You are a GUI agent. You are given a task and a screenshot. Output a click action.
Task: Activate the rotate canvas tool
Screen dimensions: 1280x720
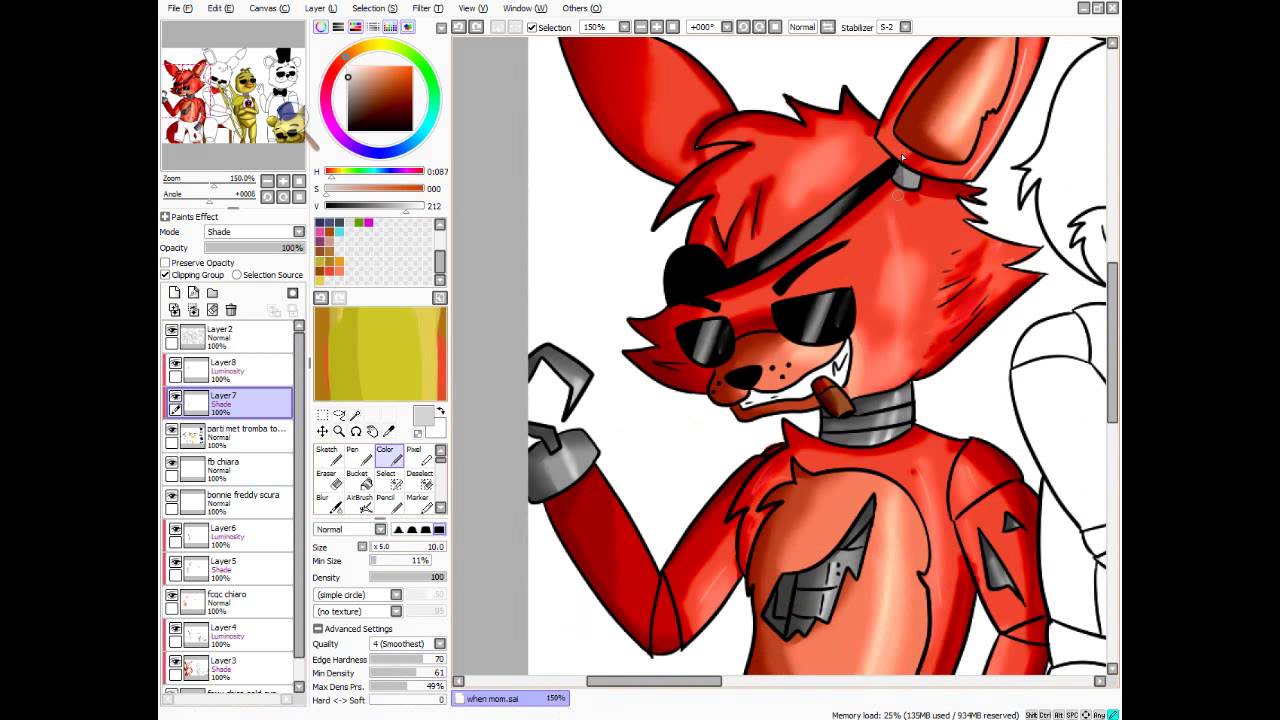[355, 431]
